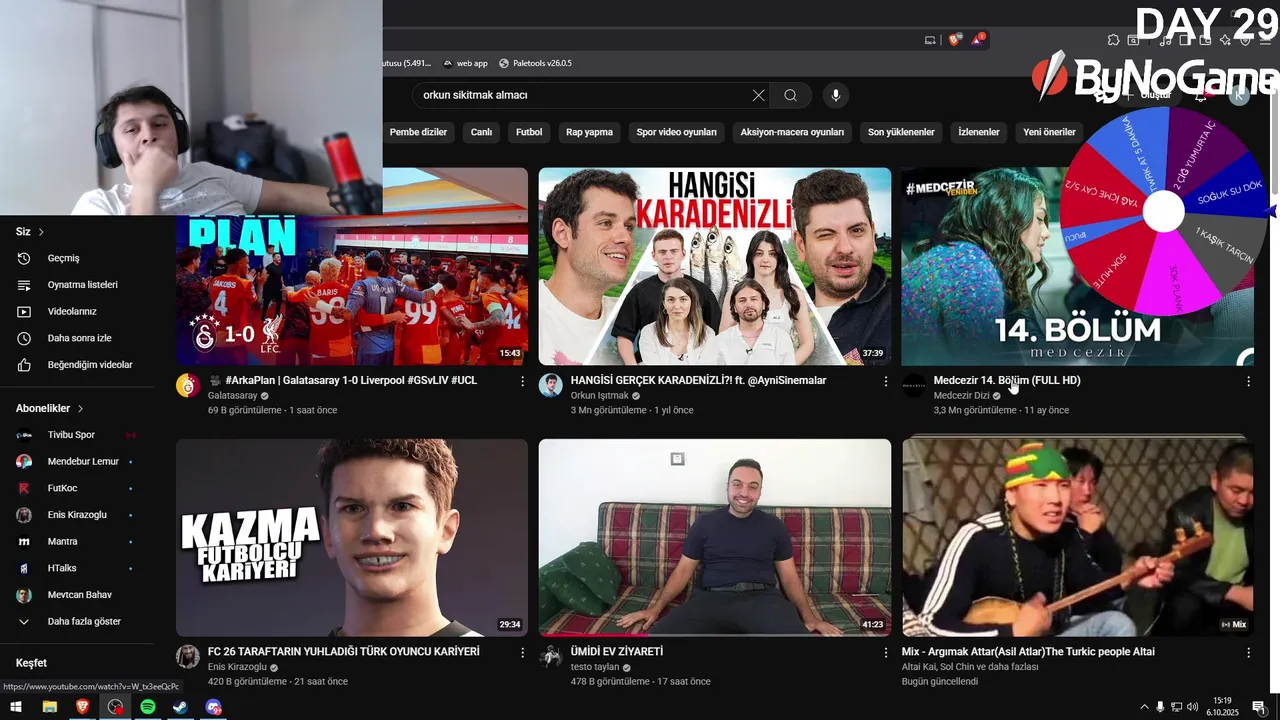Click the Brave Rewards triangle icon
1280x720 pixels.
(978, 40)
